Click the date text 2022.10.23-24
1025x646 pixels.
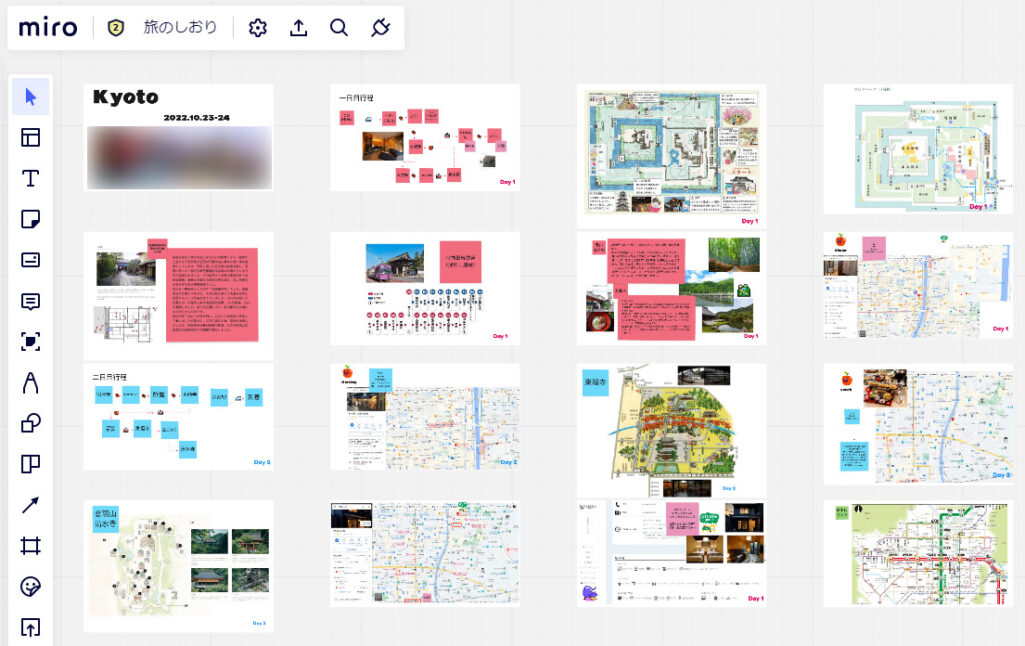(x=197, y=118)
